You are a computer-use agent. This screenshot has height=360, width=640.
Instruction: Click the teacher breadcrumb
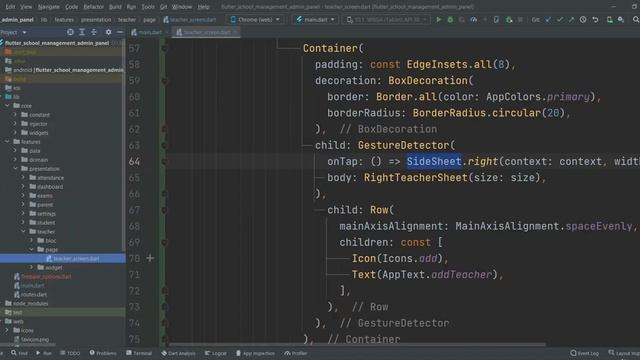coord(127,20)
